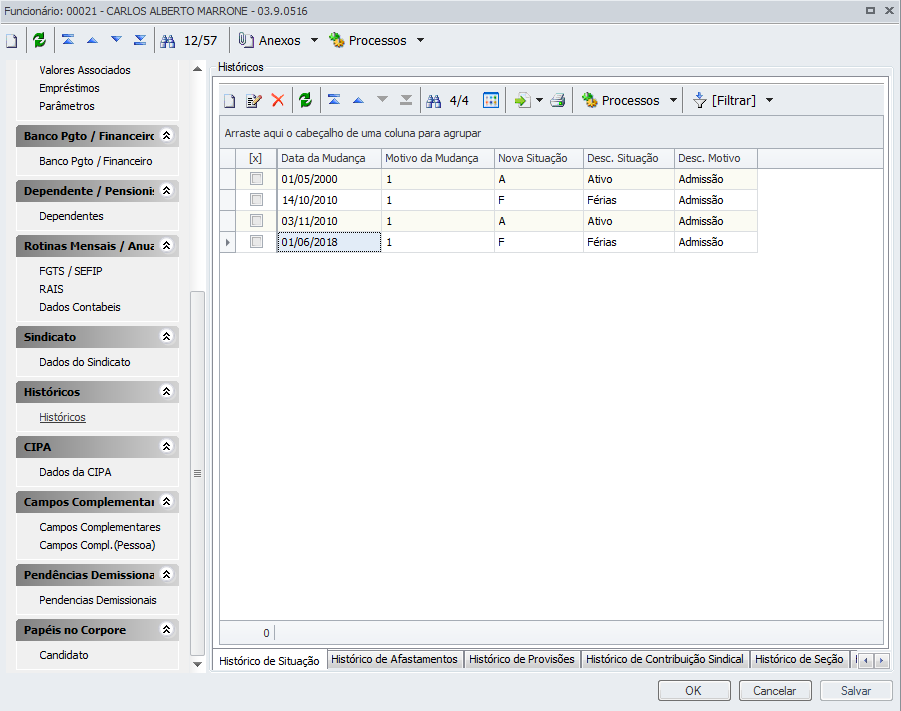Select the 01/06/2018 date cell
This screenshot has width=901, height=711.
click(329, 242)
